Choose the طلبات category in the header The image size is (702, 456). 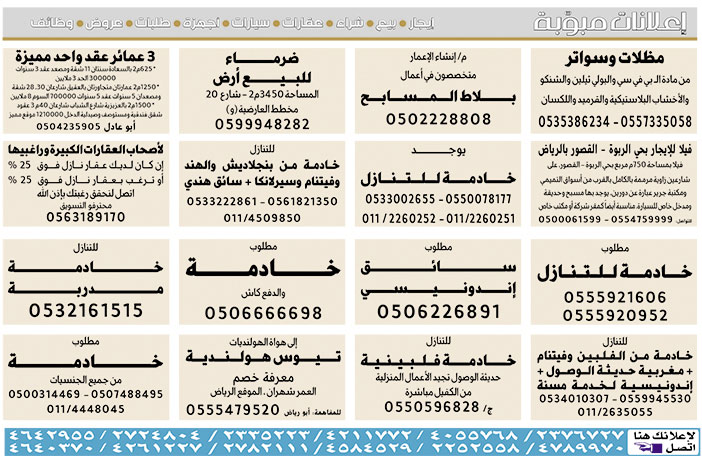(153, 23)
